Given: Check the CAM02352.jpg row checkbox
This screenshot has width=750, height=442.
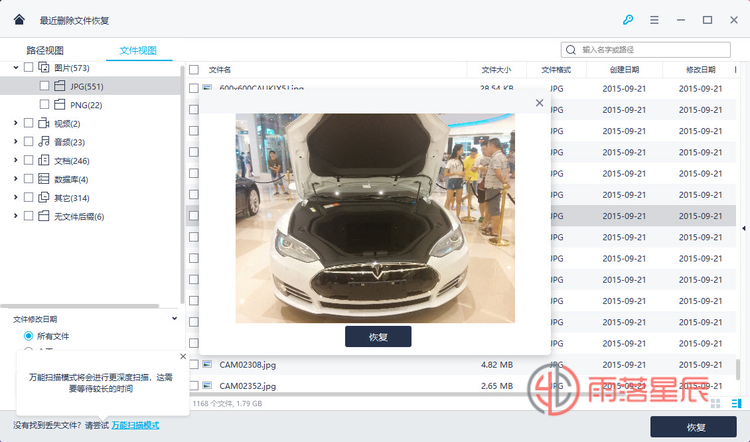Looking at the screenshot, I should pos(194,386).
